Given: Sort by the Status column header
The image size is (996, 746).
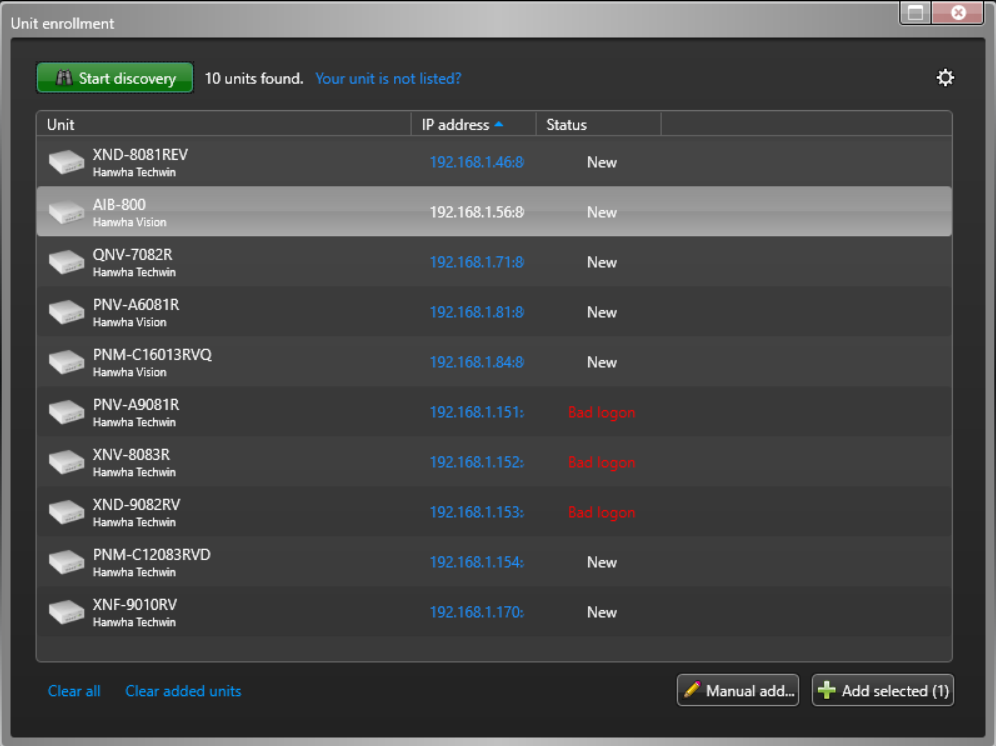Looking at the screenshot, I should [598, 125].
